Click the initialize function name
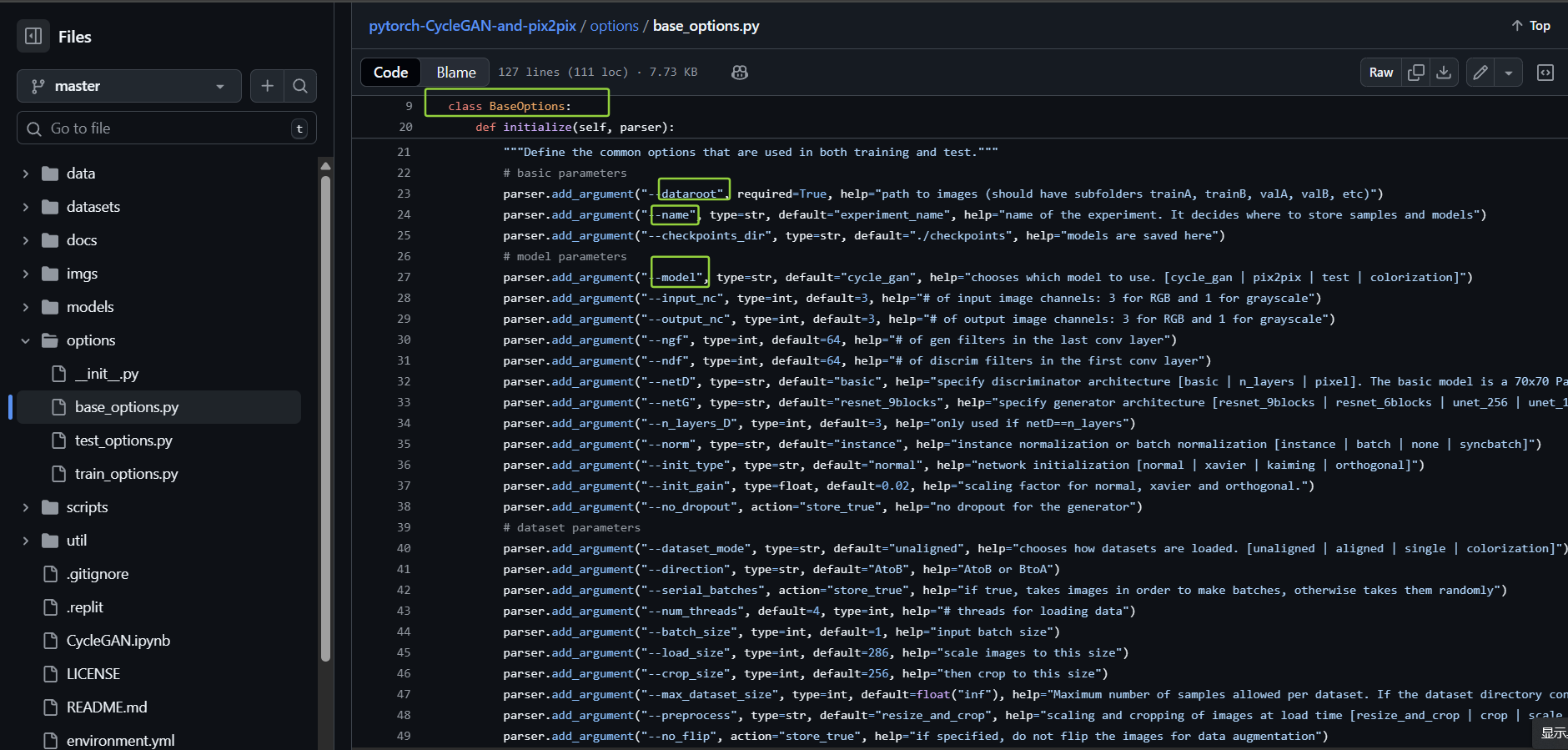Screen dimensions: 1568x750 click(x=537, y=127)
